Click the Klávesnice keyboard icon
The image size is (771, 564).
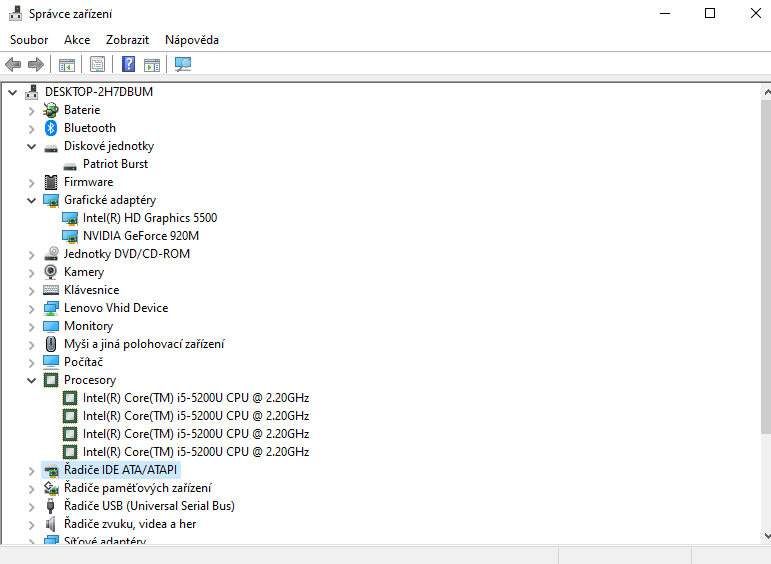click(51, 290)
